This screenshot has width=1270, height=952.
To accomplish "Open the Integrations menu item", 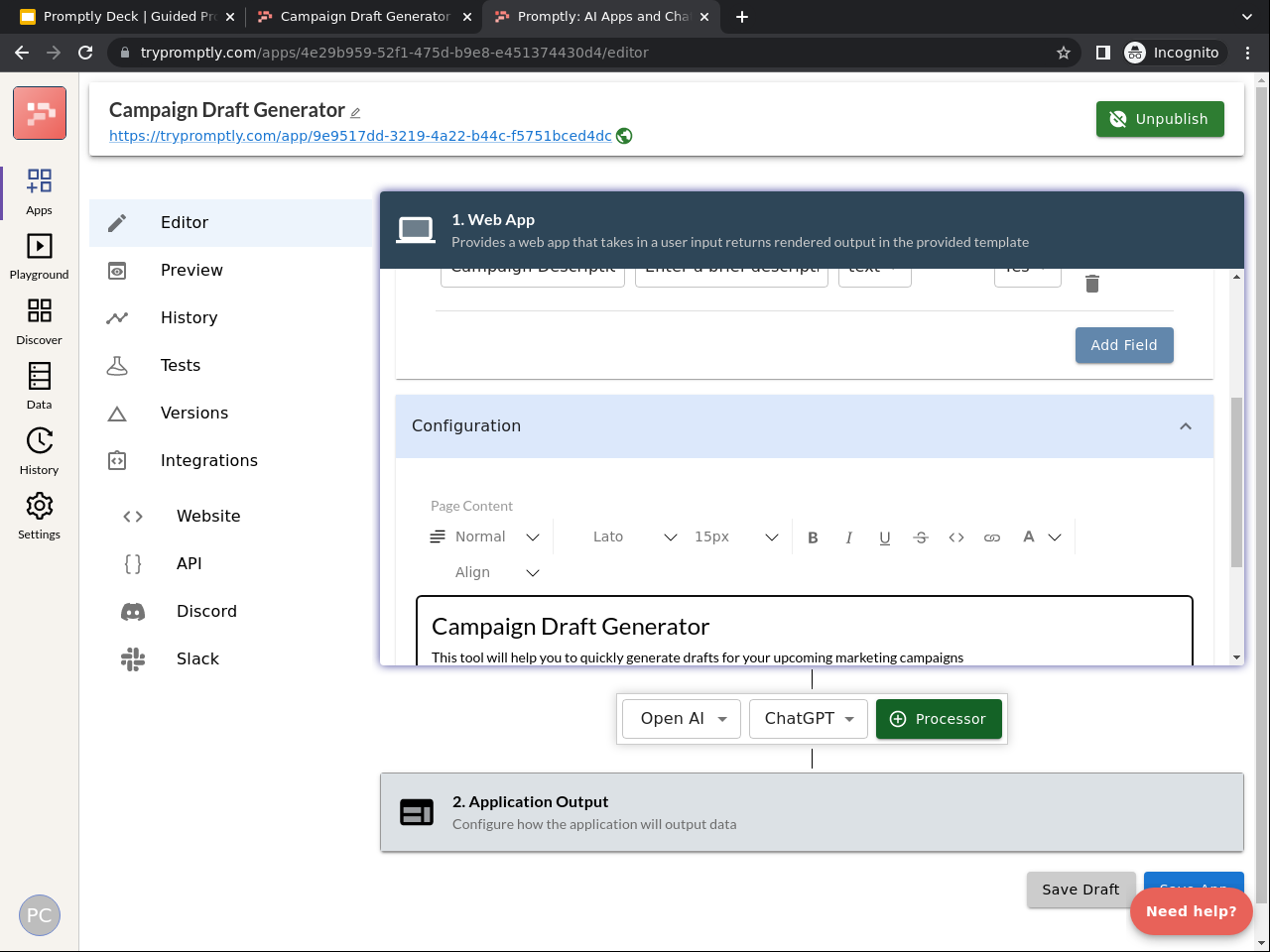I will (x=231, y=461).
